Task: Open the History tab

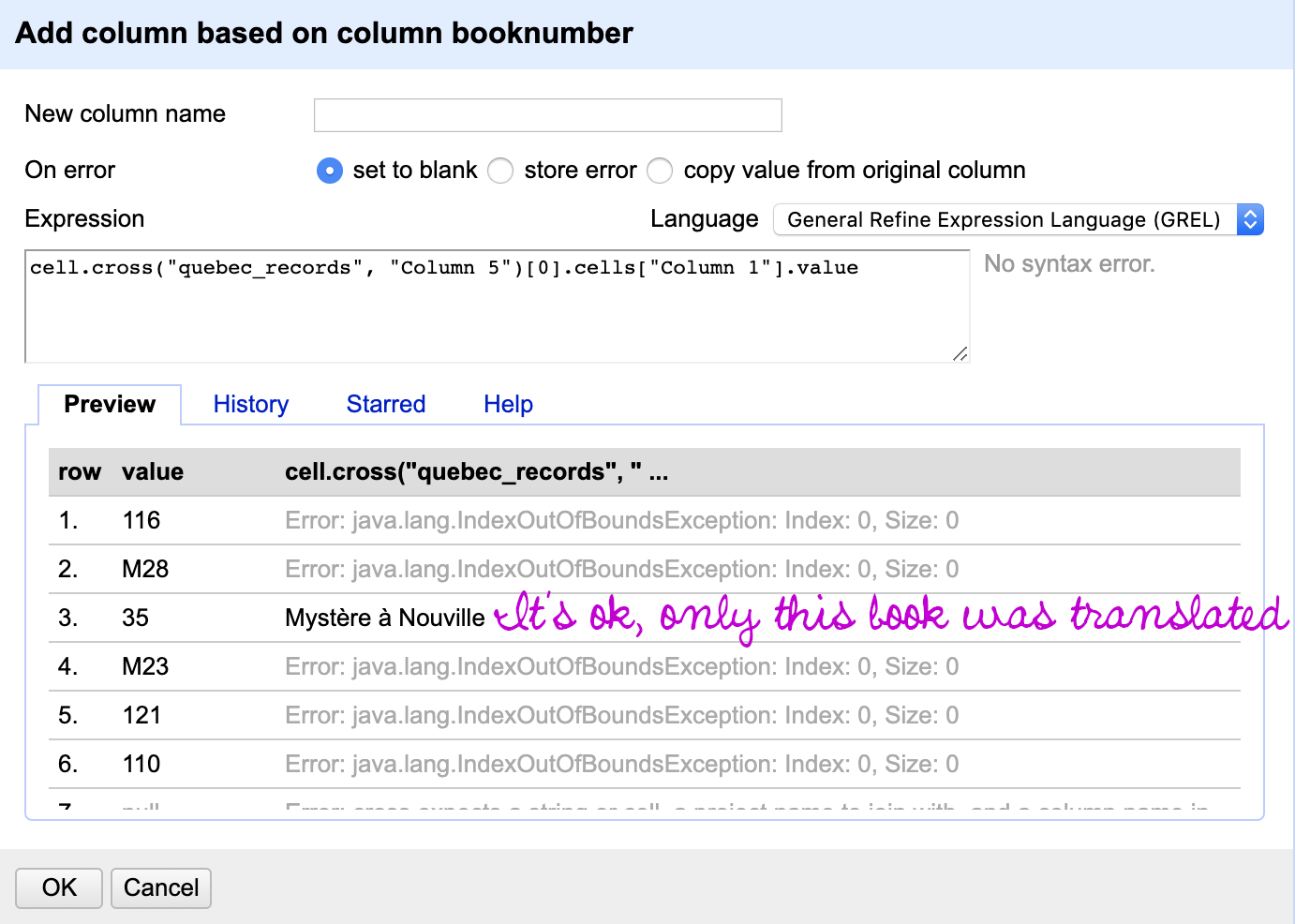Action: 251,404
